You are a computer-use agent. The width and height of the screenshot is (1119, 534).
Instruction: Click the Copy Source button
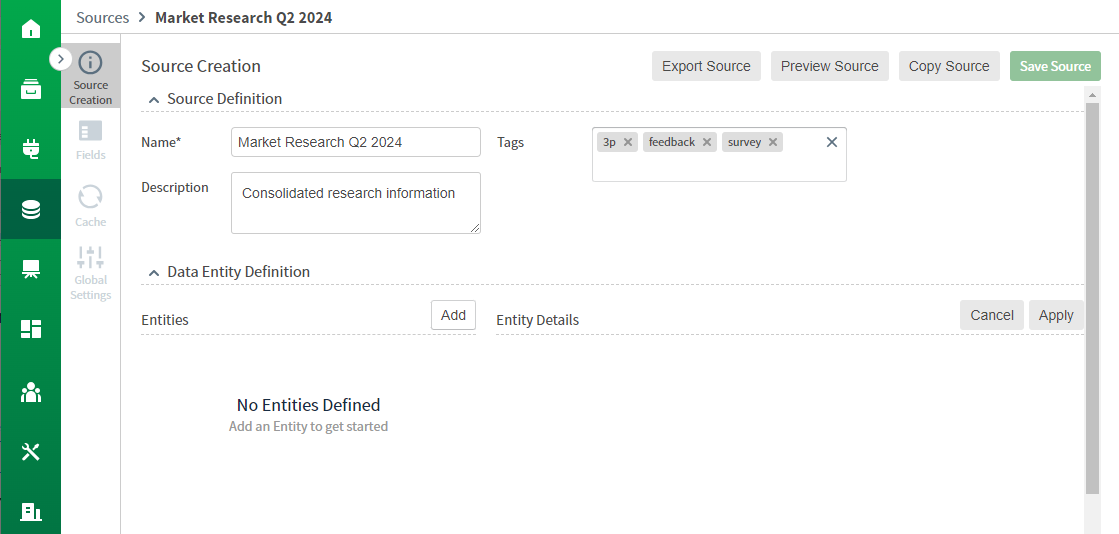click(948, 66)
